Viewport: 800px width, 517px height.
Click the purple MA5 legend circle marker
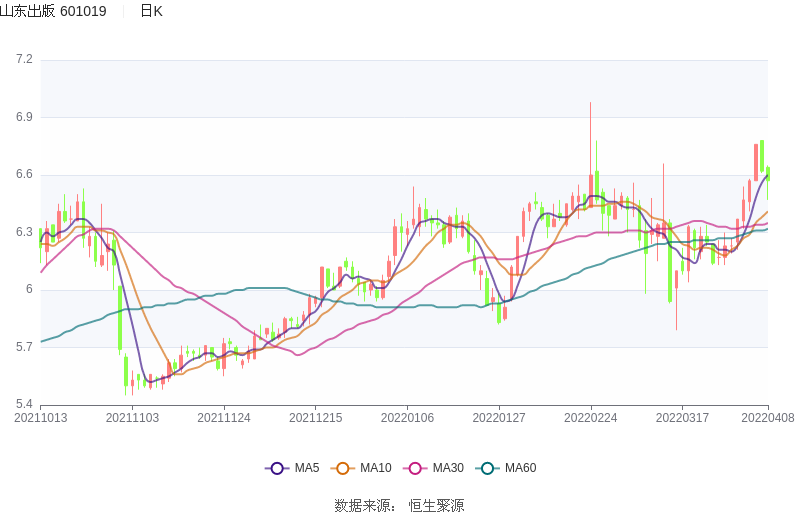[277, 468]
